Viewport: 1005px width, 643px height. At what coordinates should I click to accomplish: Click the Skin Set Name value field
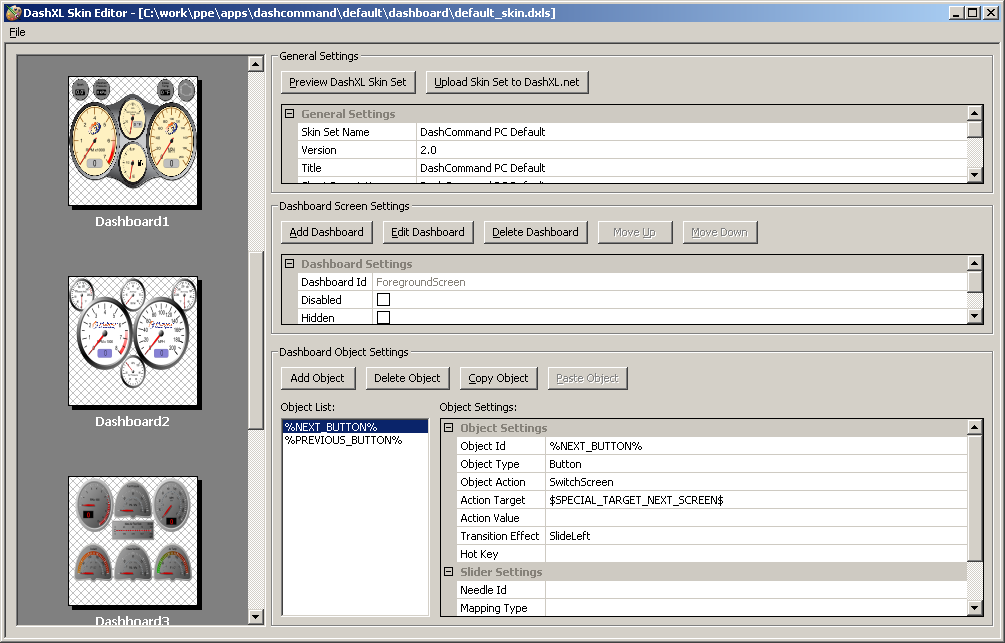coord(692,131)
